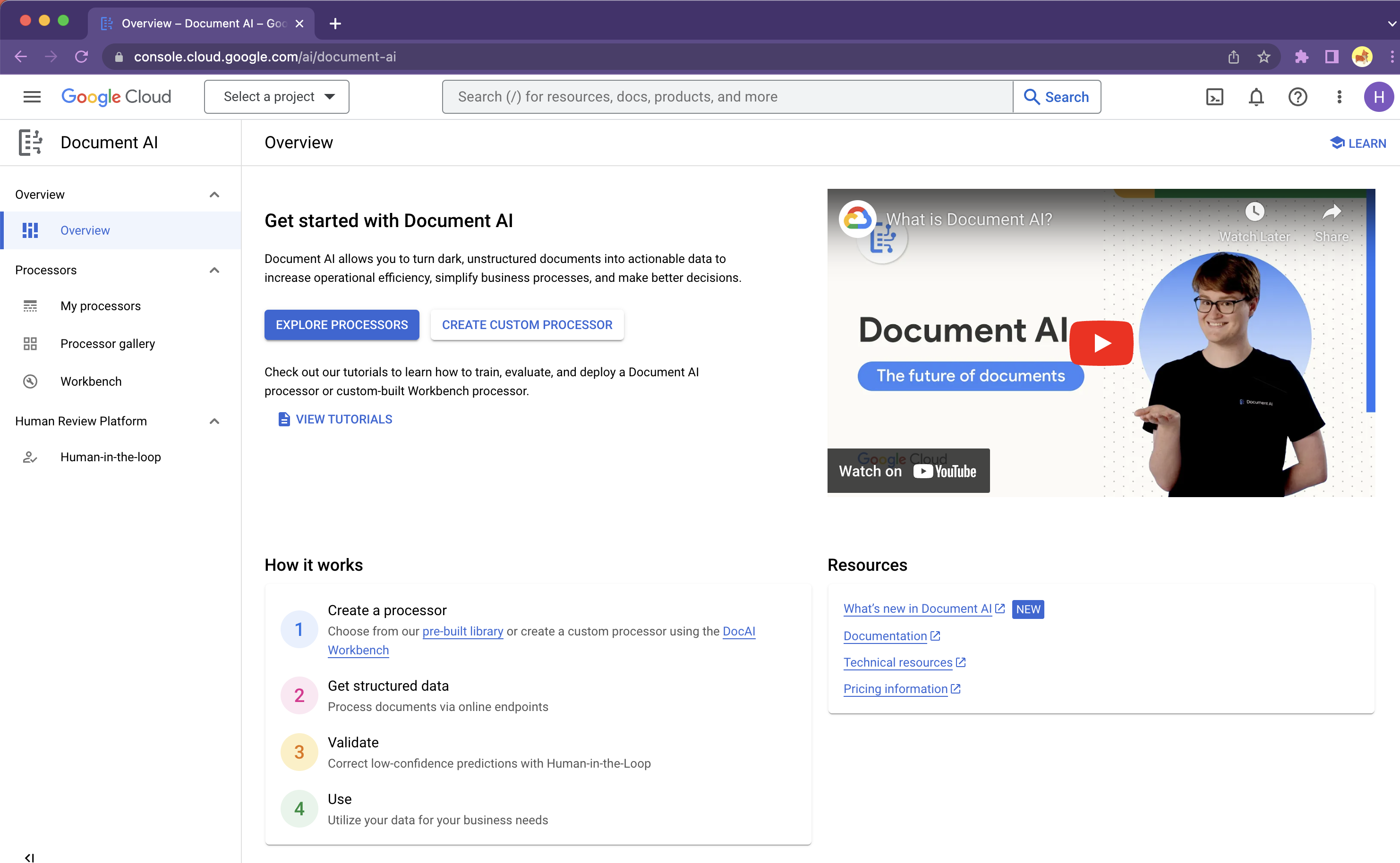Select a project from dropdown

pyautogui.click(x=276, y=96)
